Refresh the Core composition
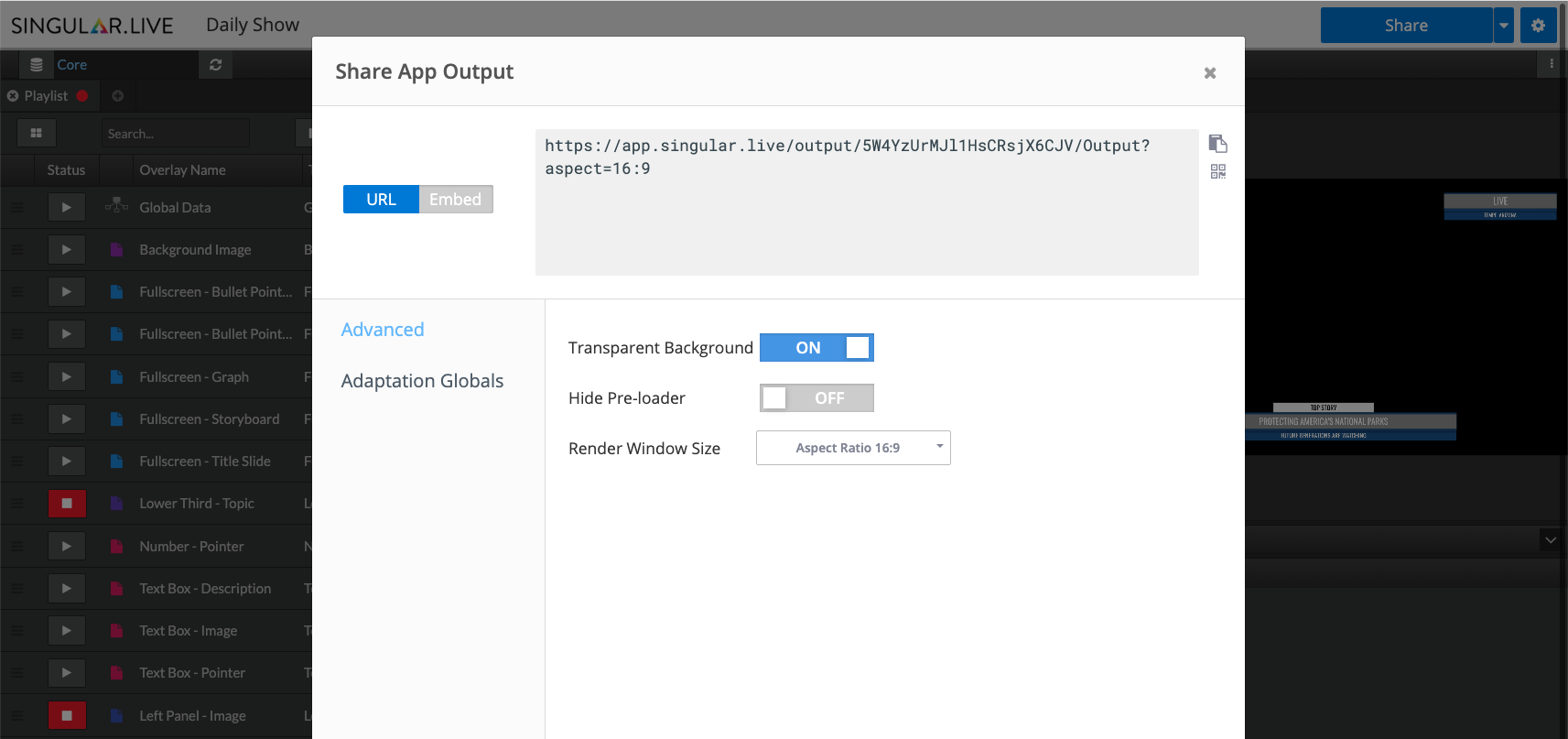 pyautogui.click(x=215, y=65)
